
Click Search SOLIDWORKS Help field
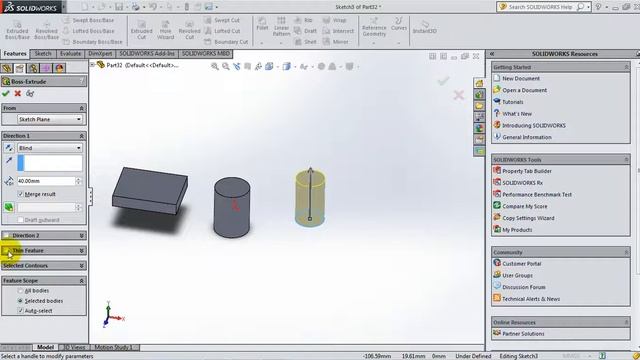[539, 7]
